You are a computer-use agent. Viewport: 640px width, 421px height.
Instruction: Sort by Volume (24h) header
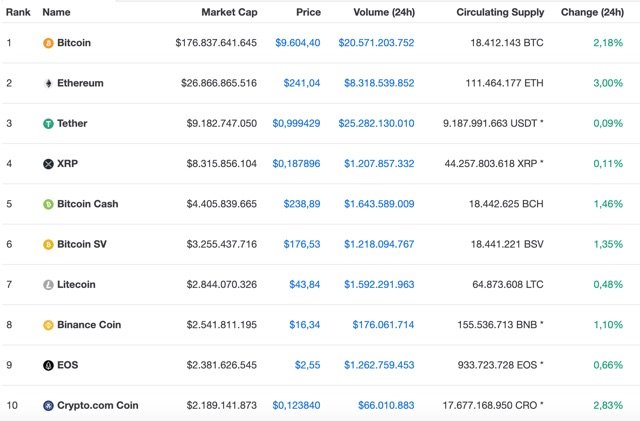point(383,12)
